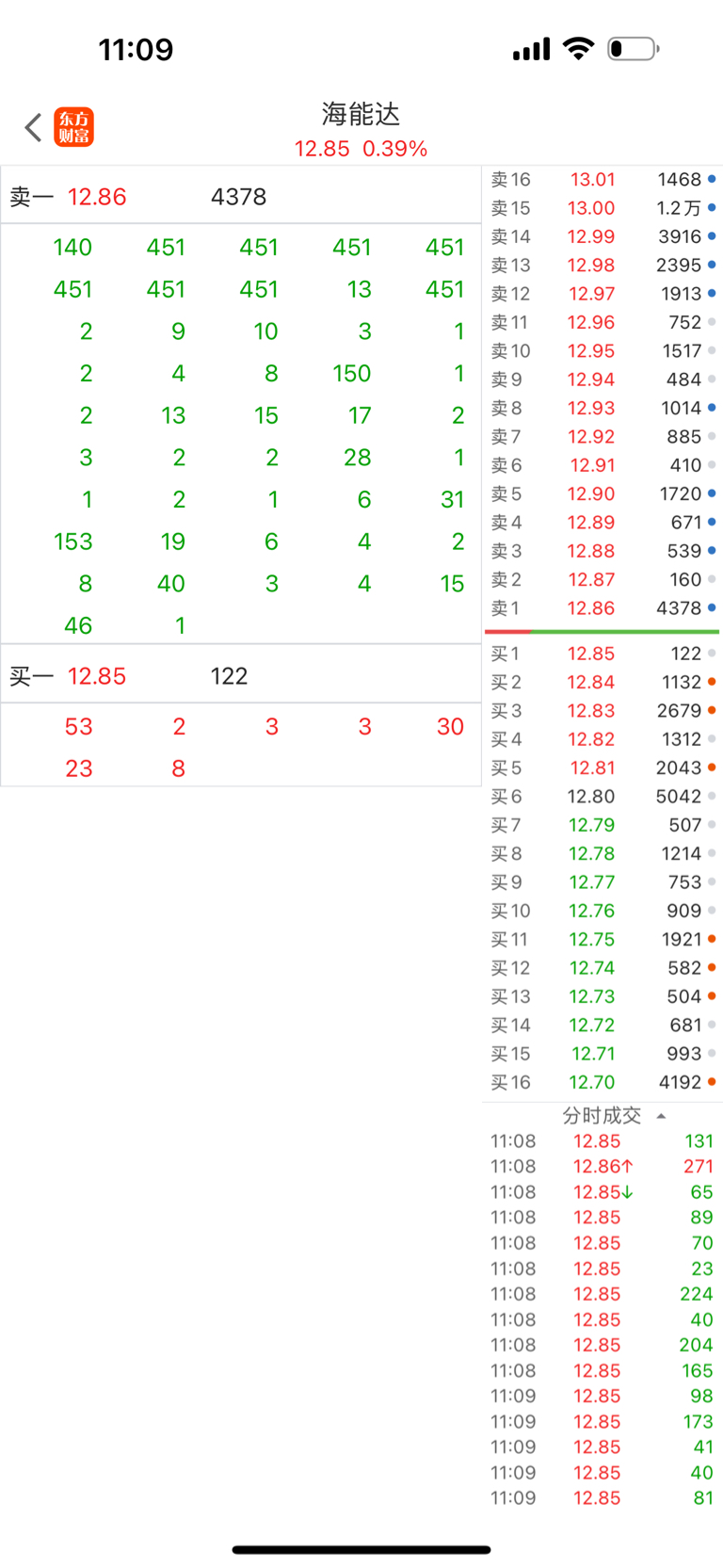Tap buy order queue value 53
The width and height of the screenshot is (723, 1568).
(x=79, y=727)
